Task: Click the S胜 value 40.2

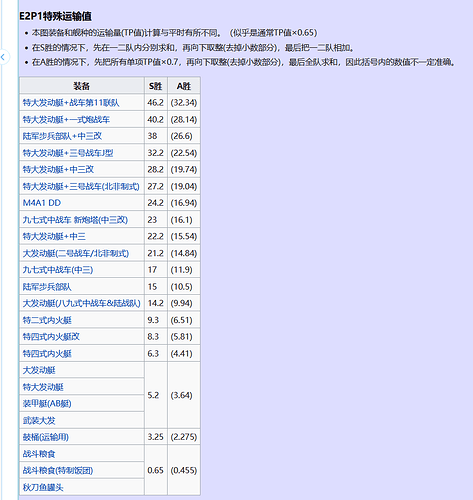Action: (x=156, y=119)
